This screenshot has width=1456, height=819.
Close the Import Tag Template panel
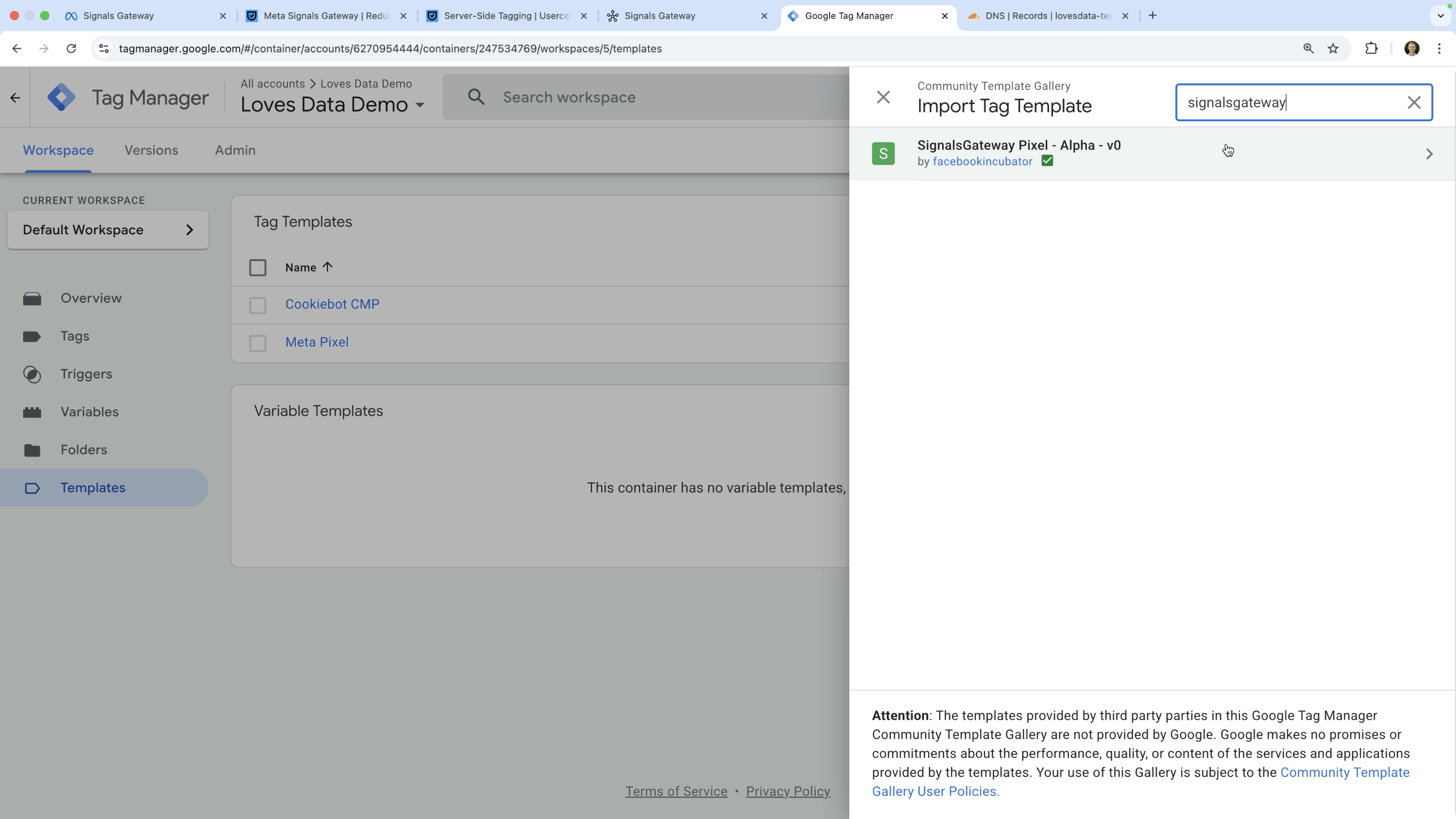(x=883, y=97)
